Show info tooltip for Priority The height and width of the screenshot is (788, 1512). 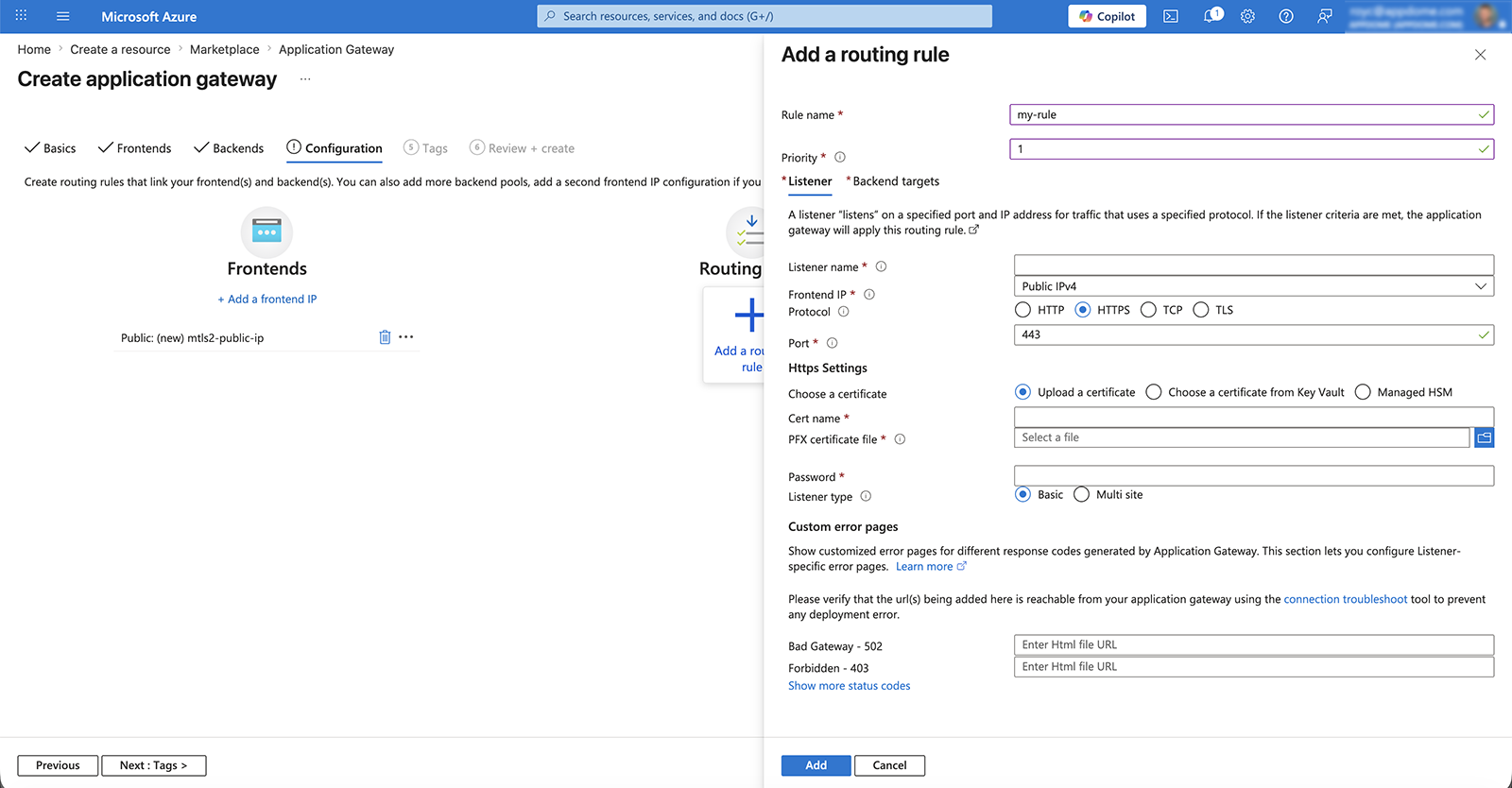(x=840, y=158)
